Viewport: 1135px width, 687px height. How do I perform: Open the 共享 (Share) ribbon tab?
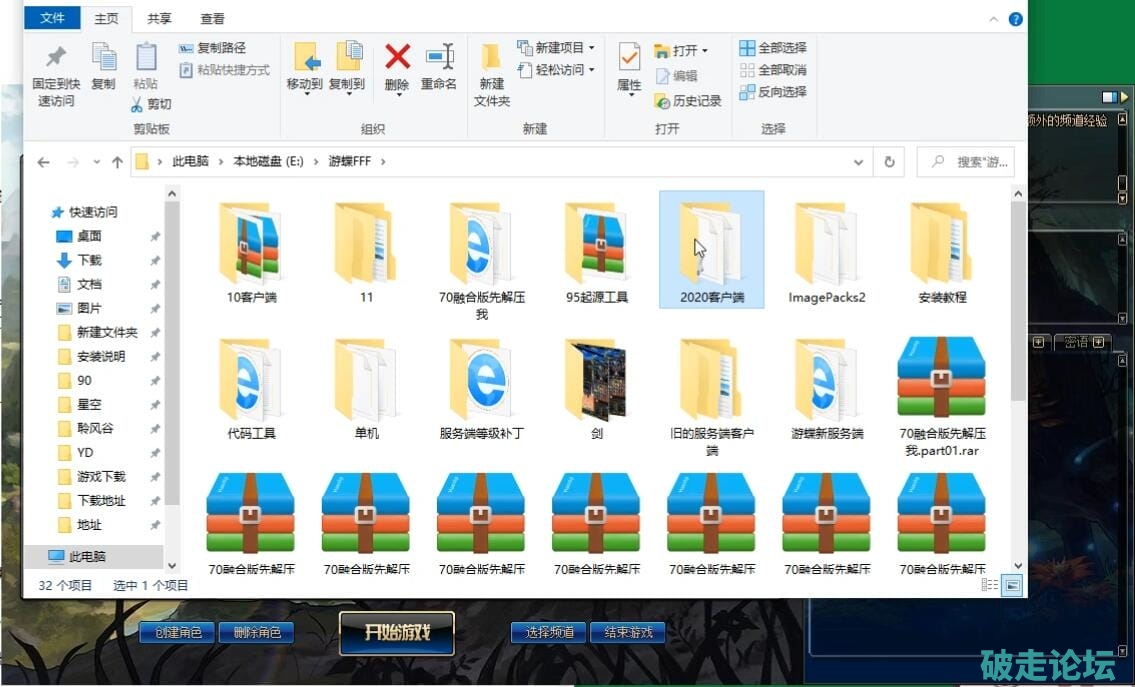(159, 18)
